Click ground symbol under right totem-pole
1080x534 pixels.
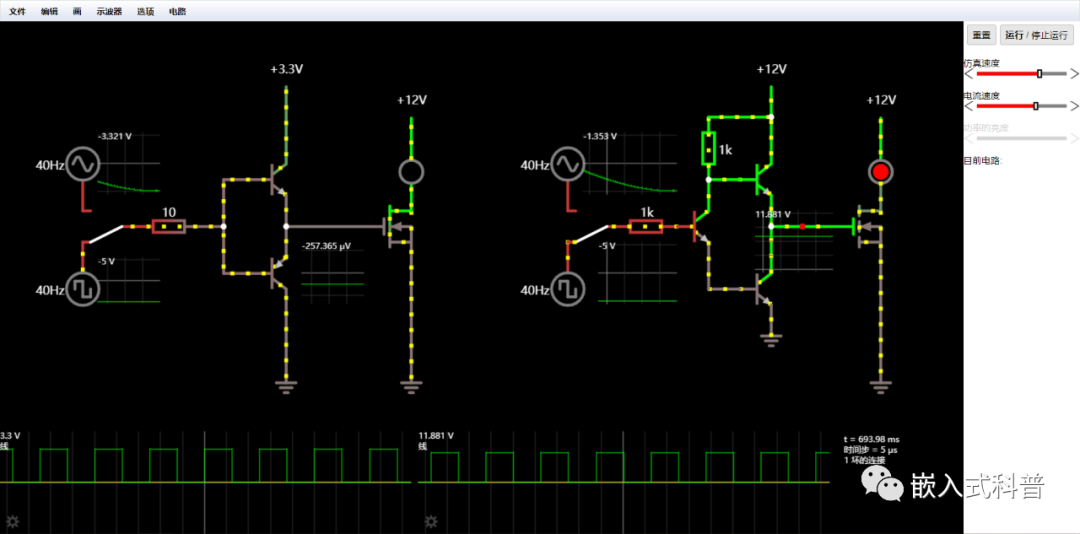[x=771, y=338]
